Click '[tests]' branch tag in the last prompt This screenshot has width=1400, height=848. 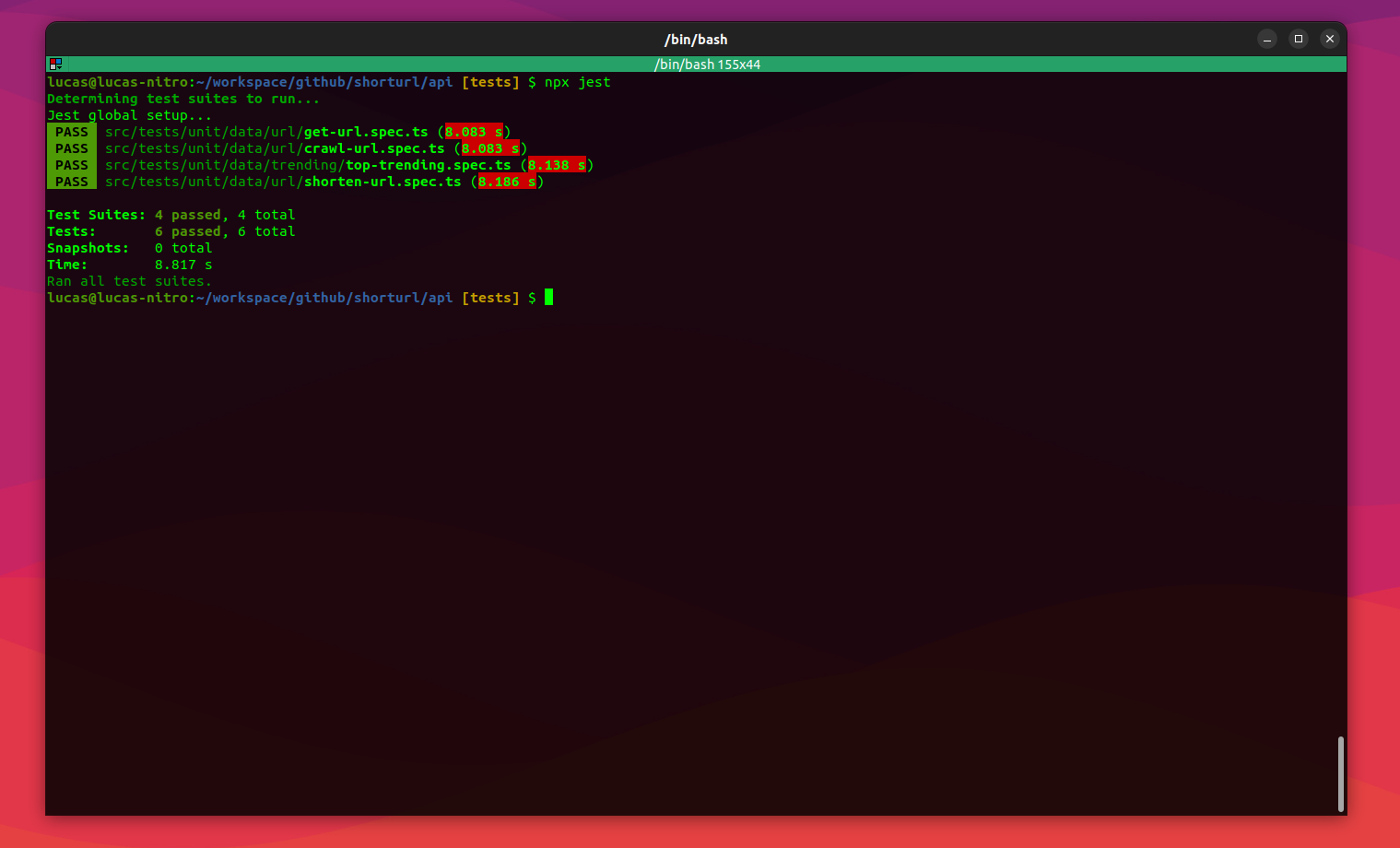coord(490,298)
